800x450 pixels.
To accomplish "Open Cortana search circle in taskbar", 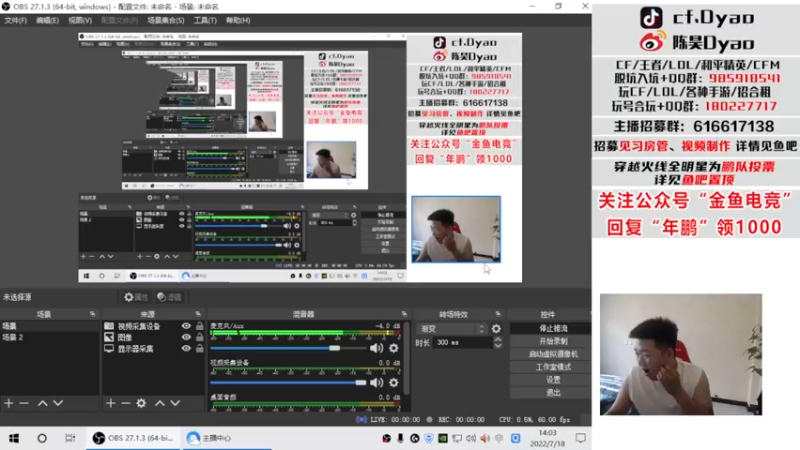I will pos(42,438).
